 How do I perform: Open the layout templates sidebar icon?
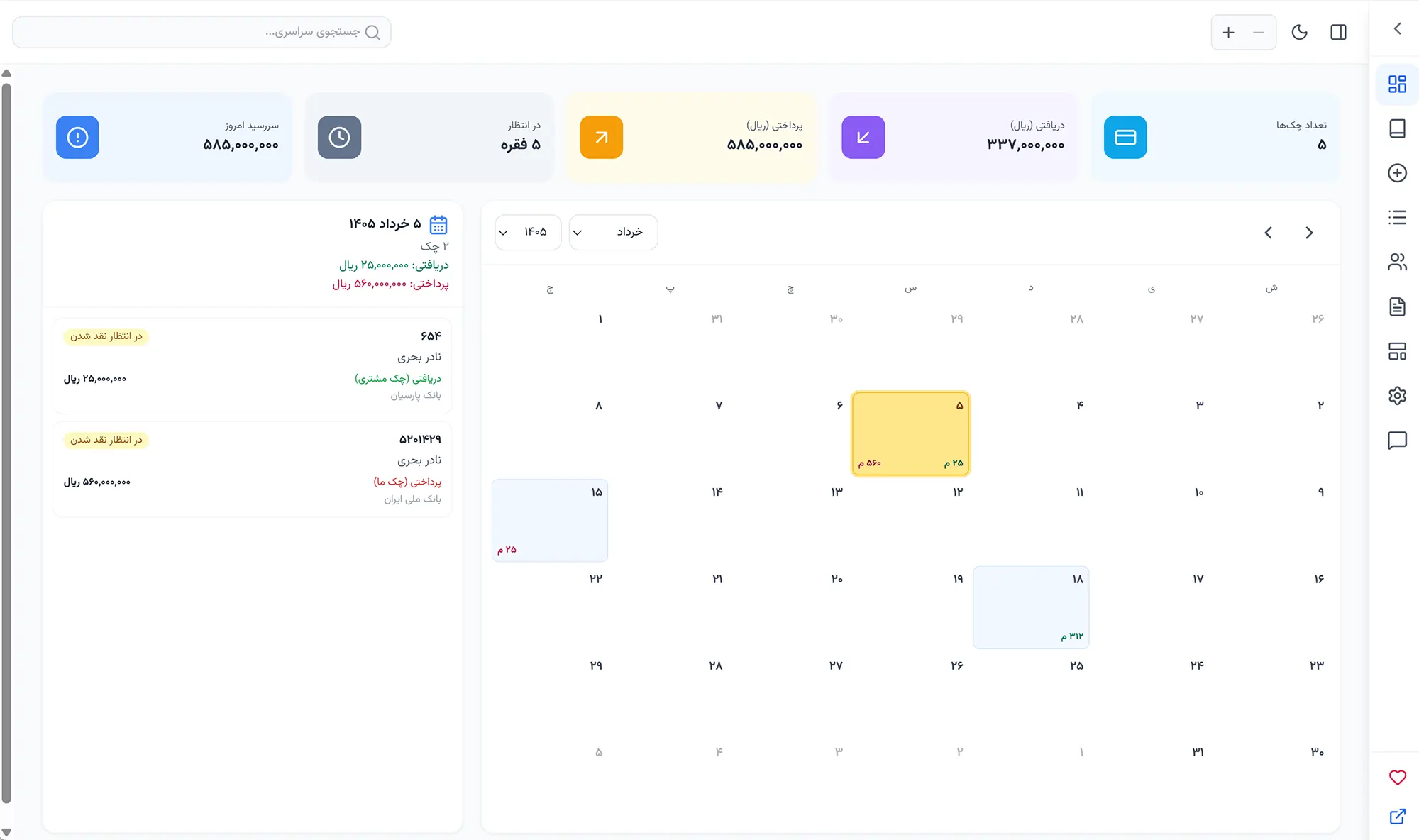point(1397,351)
